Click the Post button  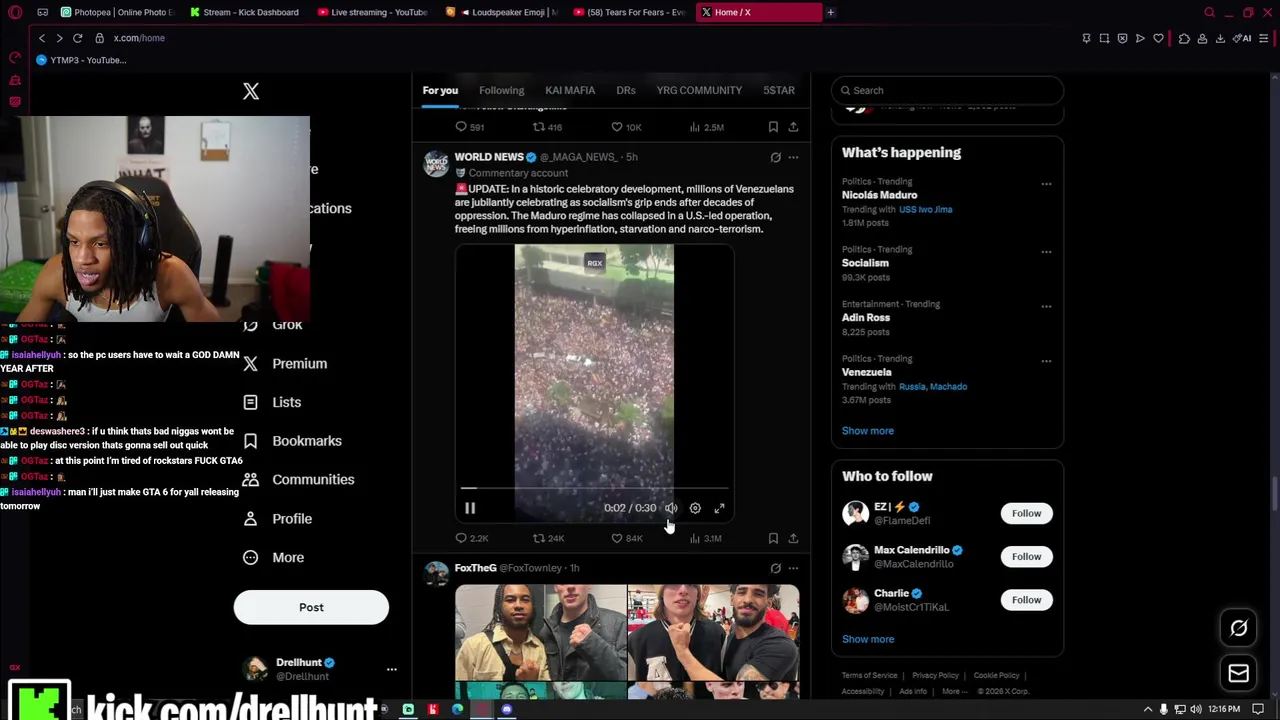point(311,607)
